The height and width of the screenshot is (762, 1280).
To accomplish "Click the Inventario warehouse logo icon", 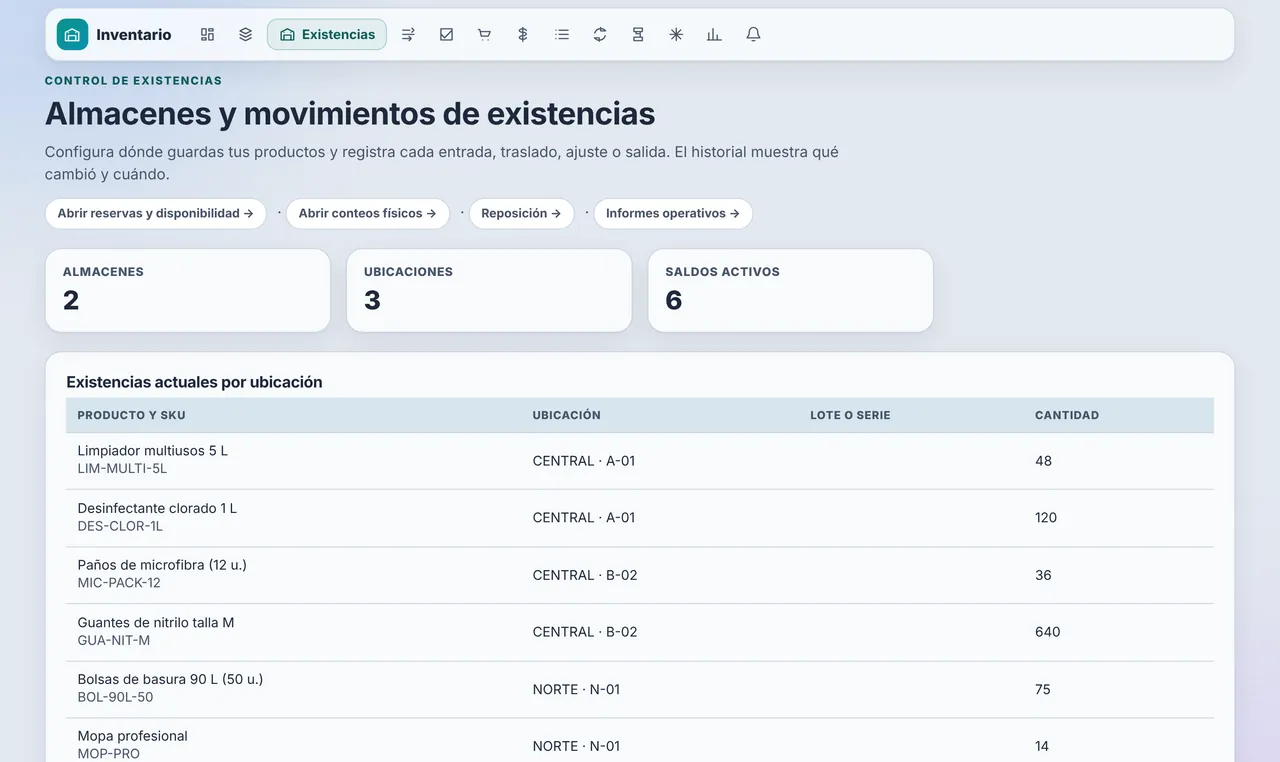I will (72, 34).
